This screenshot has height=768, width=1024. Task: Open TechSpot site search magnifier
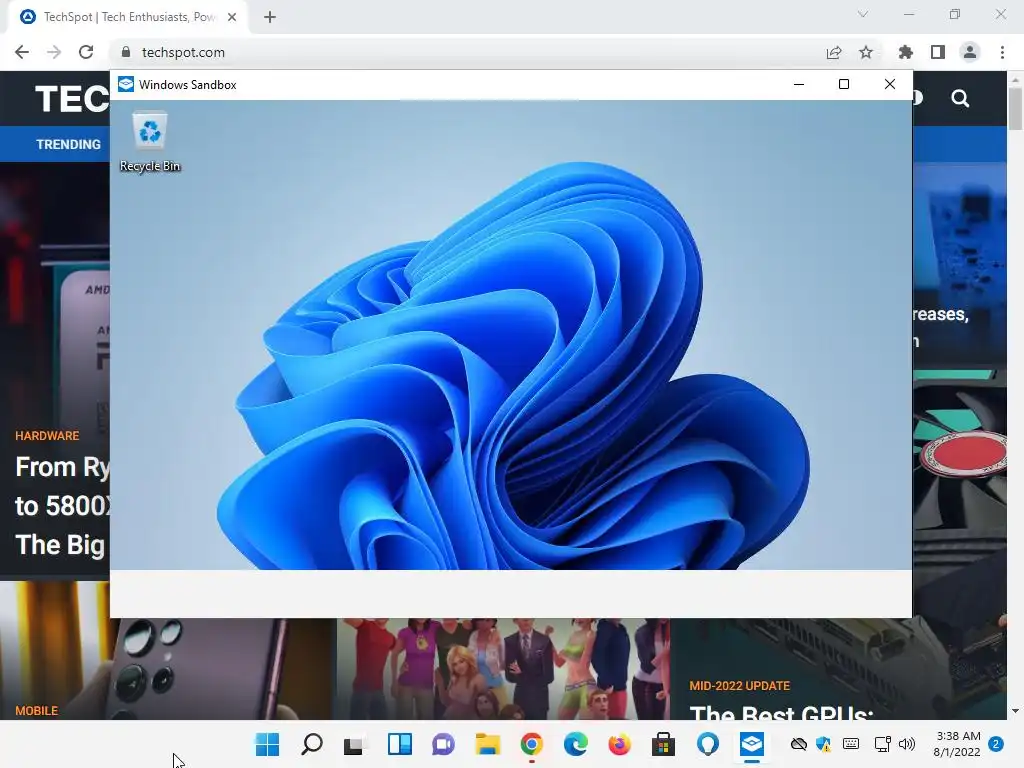pyautogui.click(x=960, y=99)
